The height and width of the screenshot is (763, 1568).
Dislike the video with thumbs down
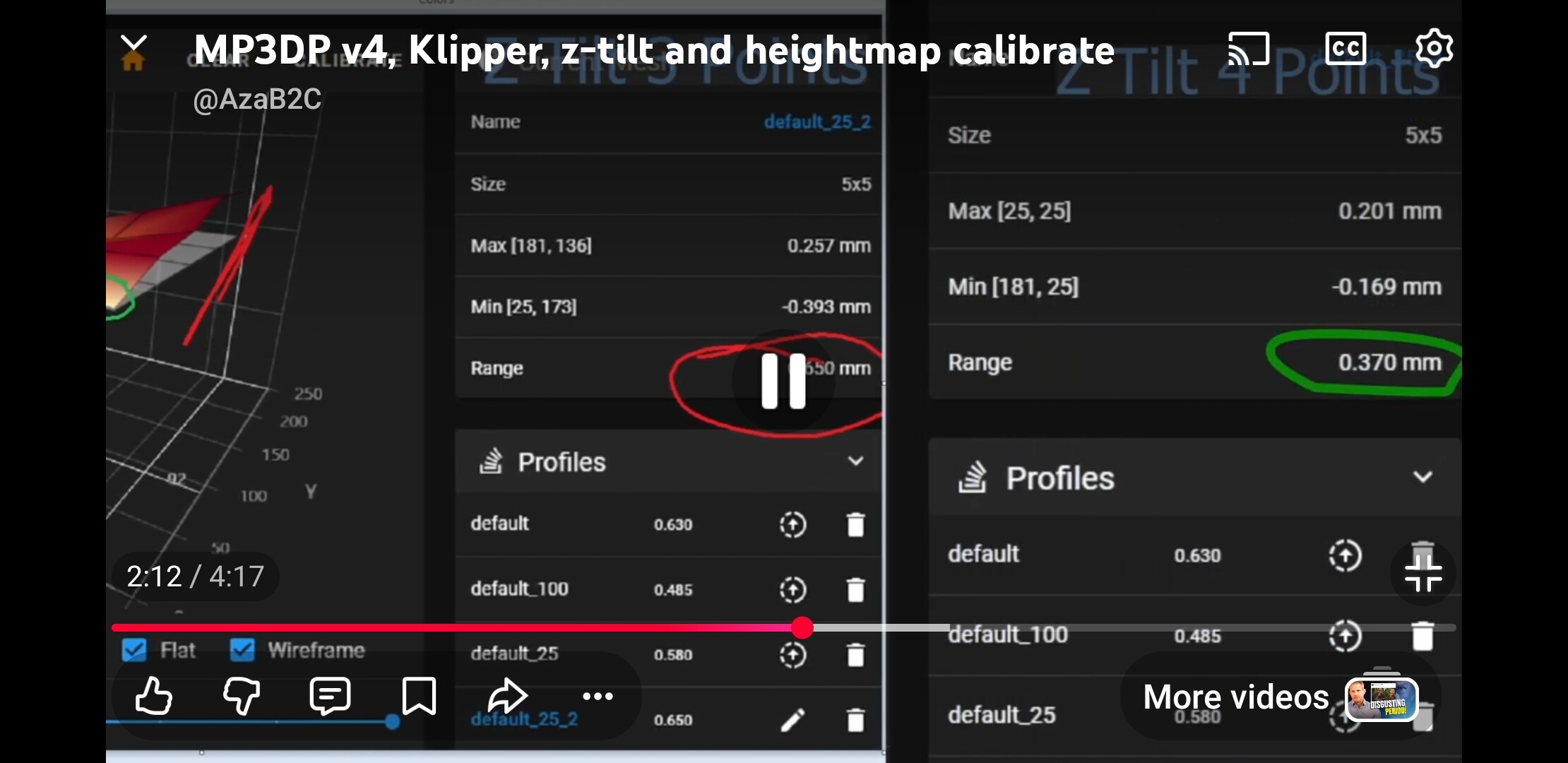coord(242,696)
